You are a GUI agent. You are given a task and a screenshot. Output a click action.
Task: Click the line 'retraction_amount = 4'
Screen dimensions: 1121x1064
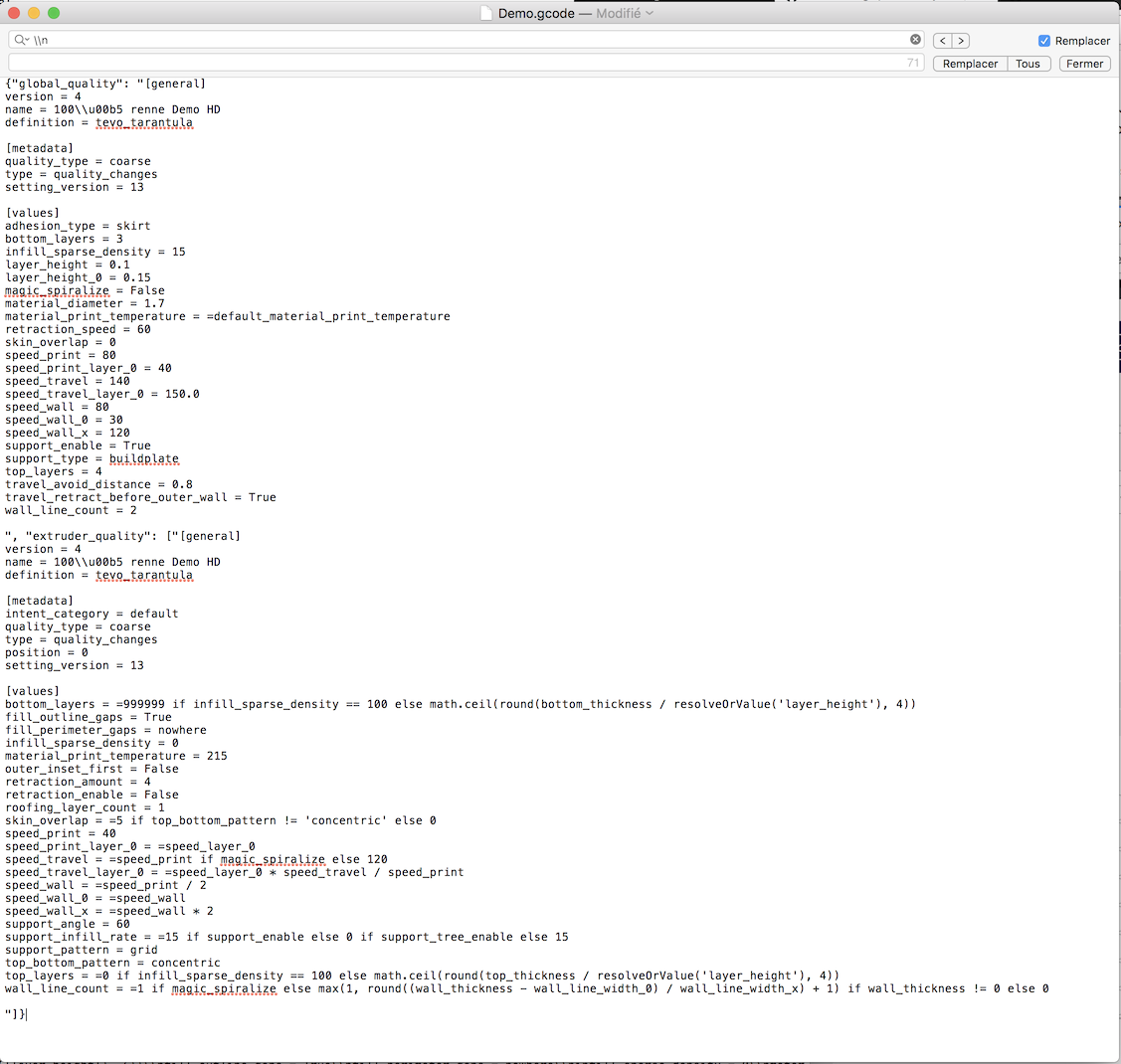[78, 782]
